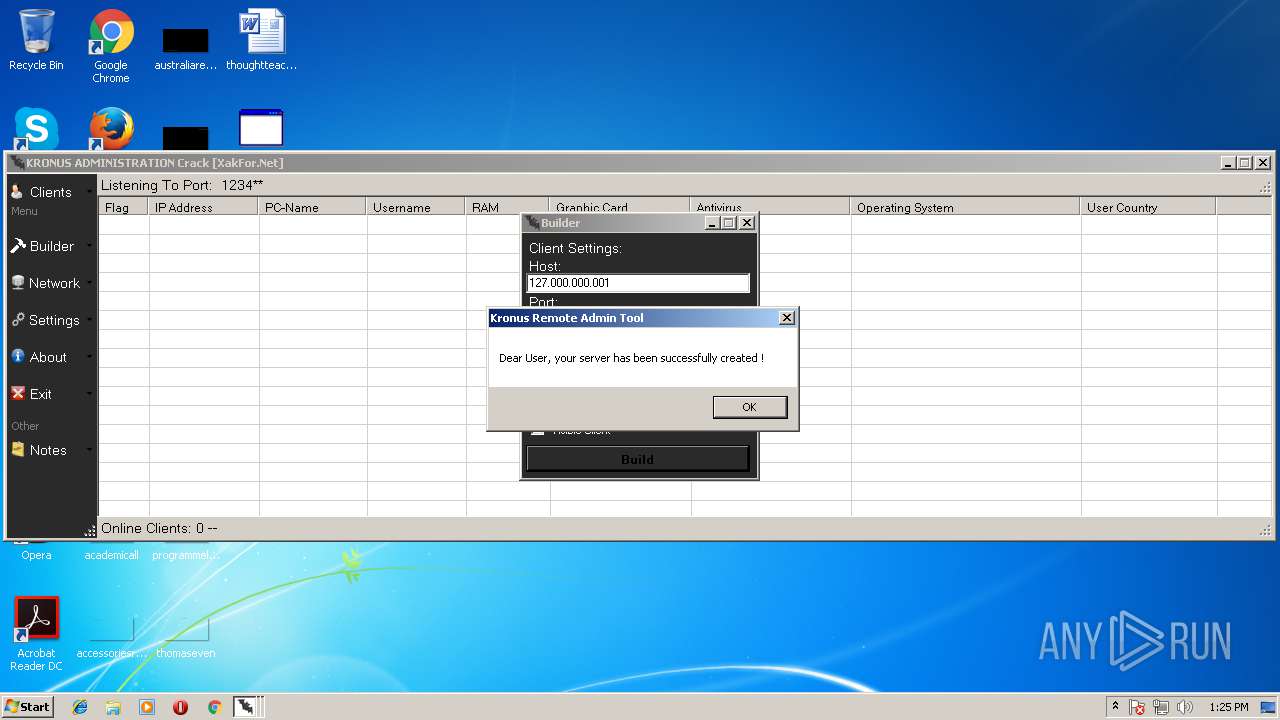Select the academicall desktop file label

[x=111, y=555]
